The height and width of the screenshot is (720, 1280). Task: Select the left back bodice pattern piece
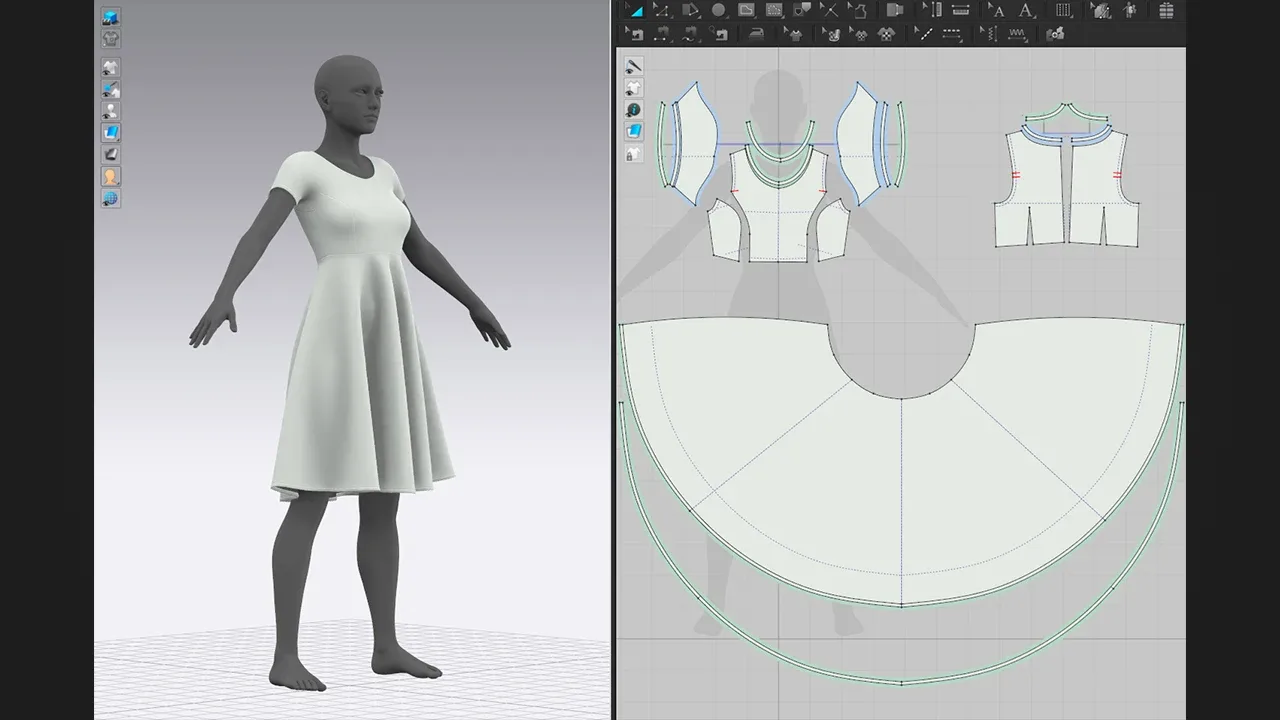tap(1030, 190)
